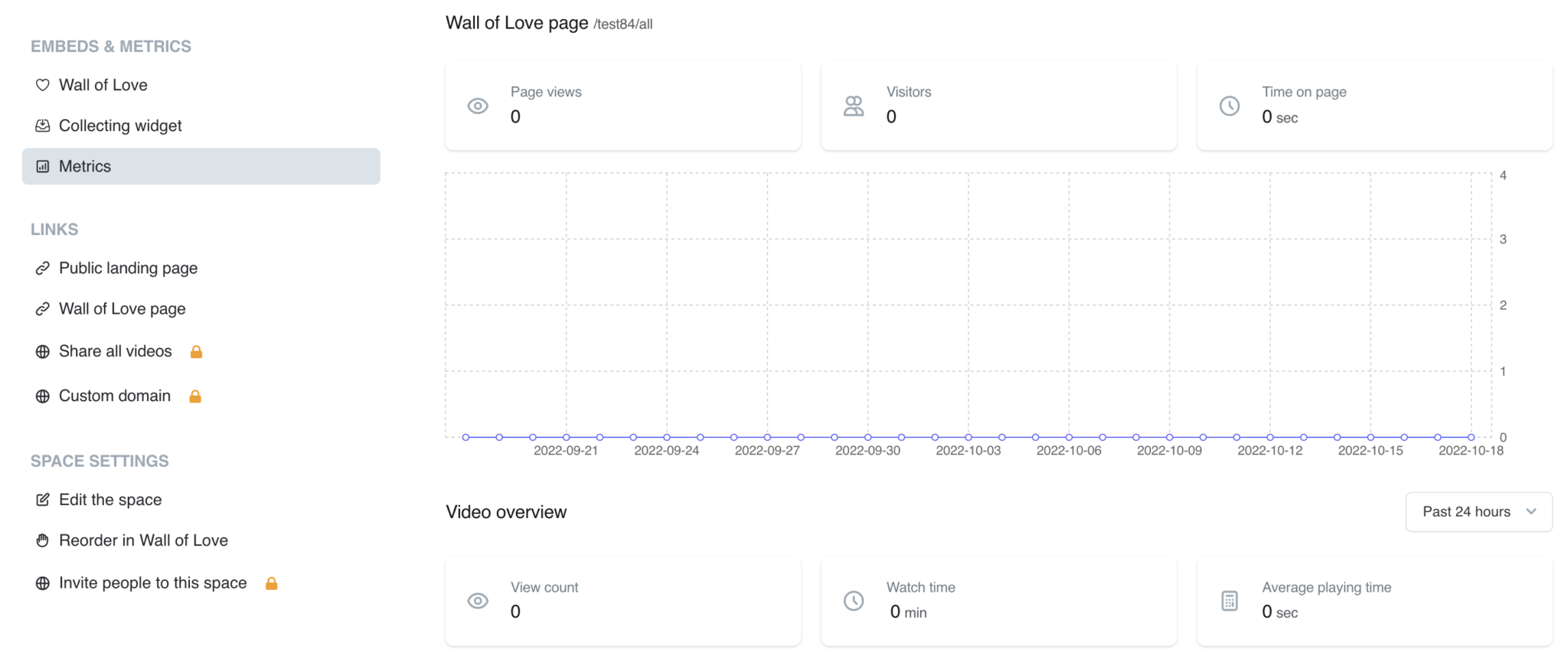Click the SPACE SETTINGS section header
This screenshot has width=1568, height=652.
click(100, 461)
